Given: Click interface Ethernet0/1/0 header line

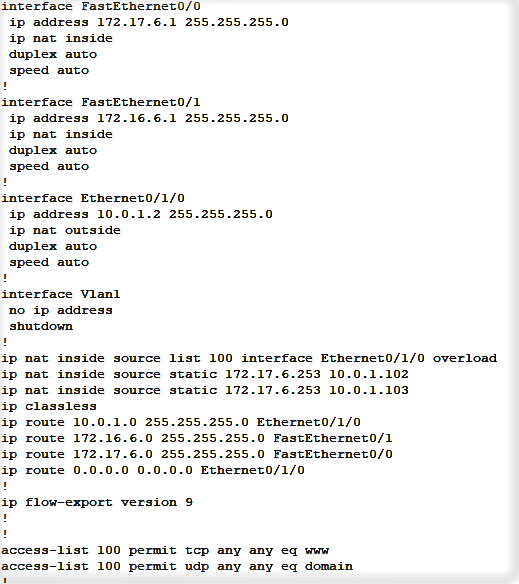Looking at the screenshot, I should pyautogui.click(x=93, y=198).
